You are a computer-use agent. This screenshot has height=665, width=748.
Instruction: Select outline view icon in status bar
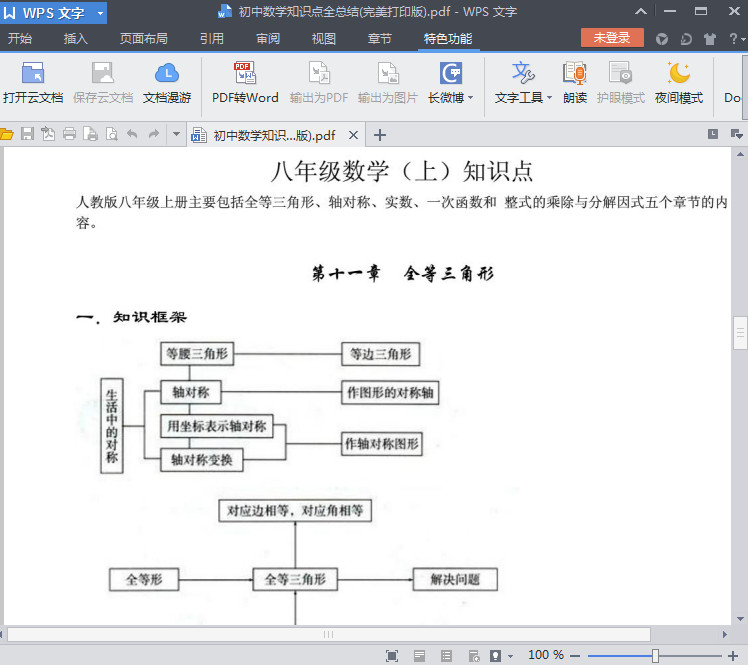[447, 656]
